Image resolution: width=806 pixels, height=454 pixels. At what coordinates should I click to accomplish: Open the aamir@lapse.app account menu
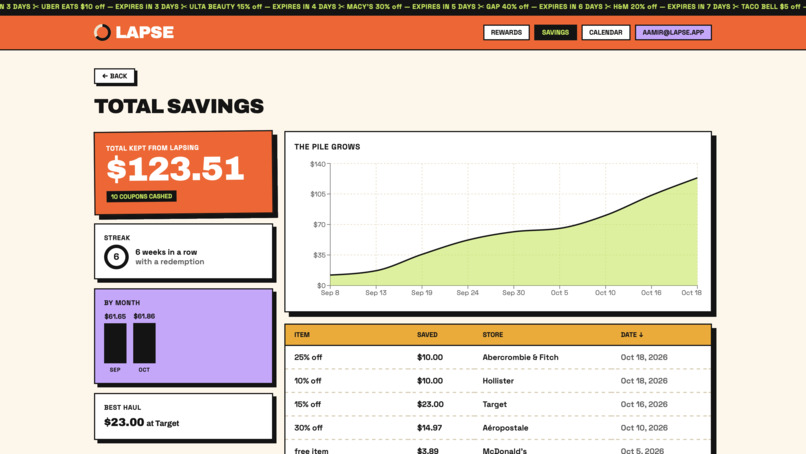click(673, 32)
